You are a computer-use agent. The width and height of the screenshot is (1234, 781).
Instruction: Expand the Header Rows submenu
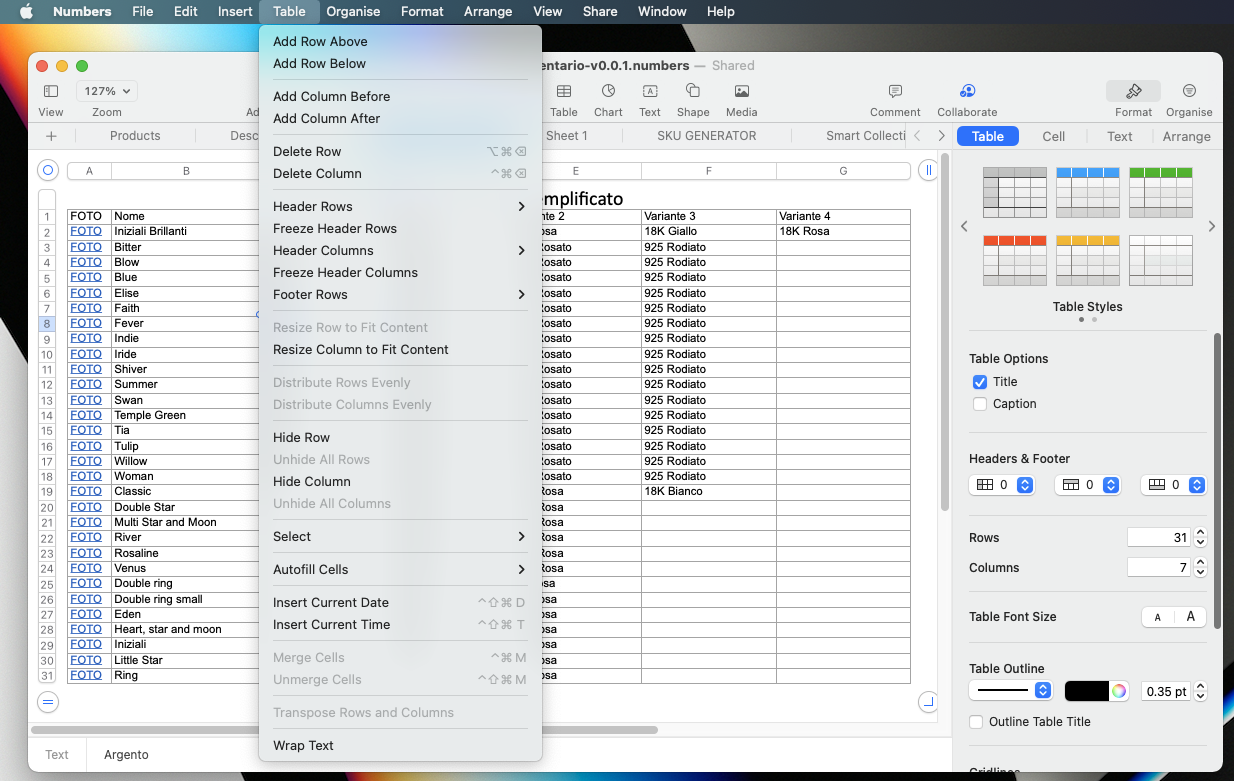click(400, 207)
